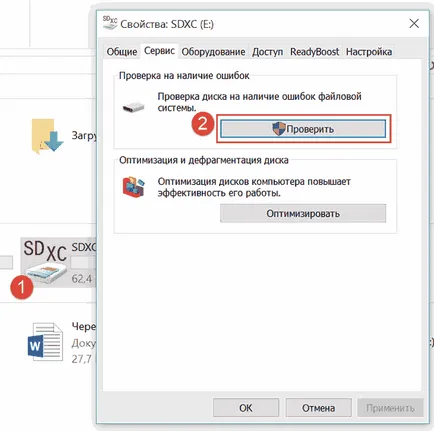Click the shield icon on Проверить button
The image size is (434, 431).
coord(279,129)
